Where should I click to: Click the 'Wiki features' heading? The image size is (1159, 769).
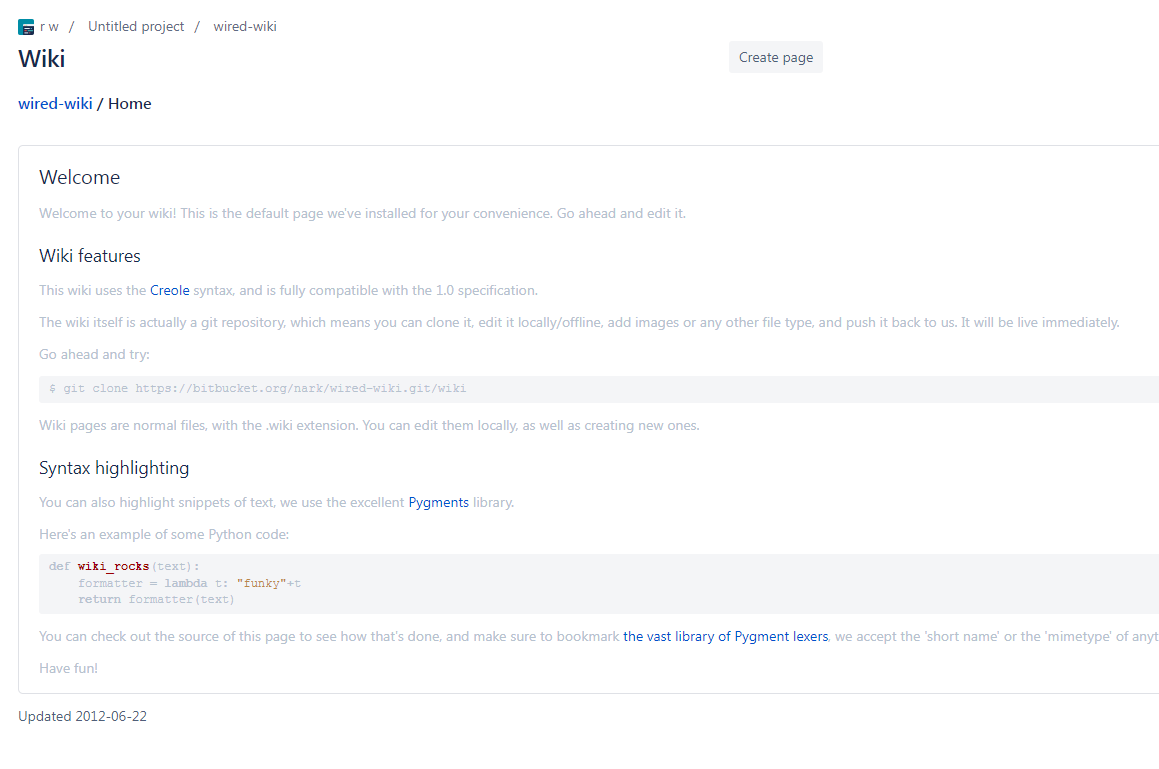tap(89, 256)
